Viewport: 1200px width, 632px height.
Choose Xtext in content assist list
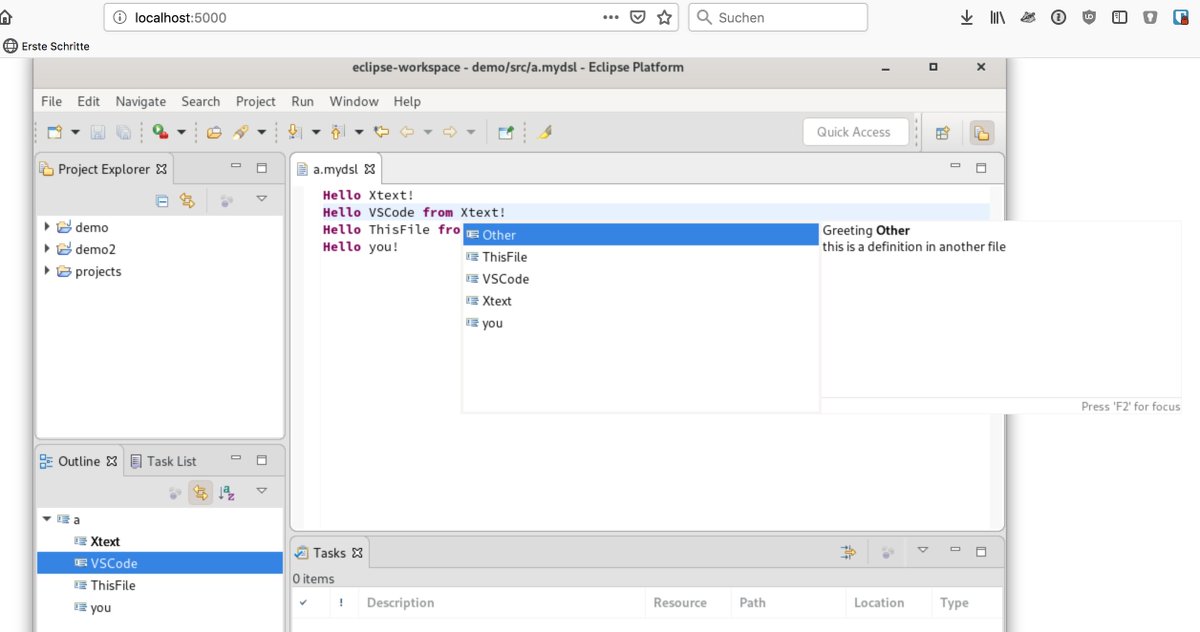pyautogui.click(x=640, y=301)
